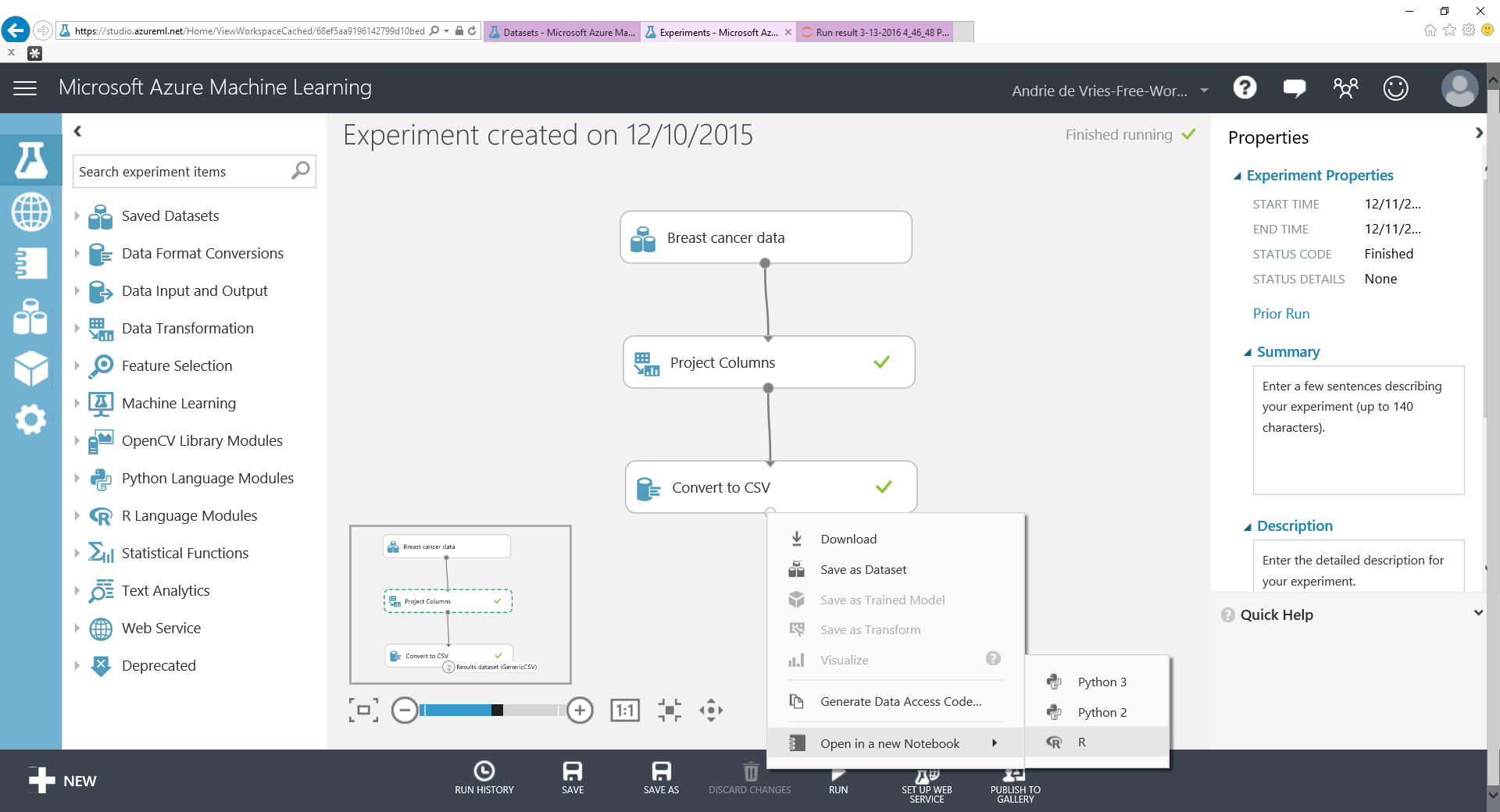
Task: Click the smiley feedback icon
Action: tap(1395, 88)
